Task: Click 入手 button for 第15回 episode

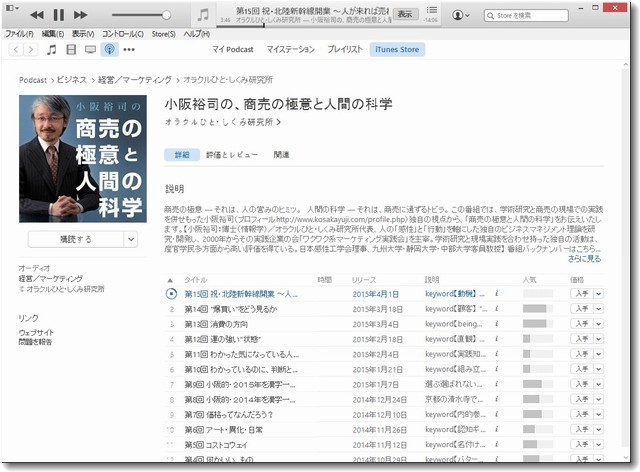Action: pos(582,294)
